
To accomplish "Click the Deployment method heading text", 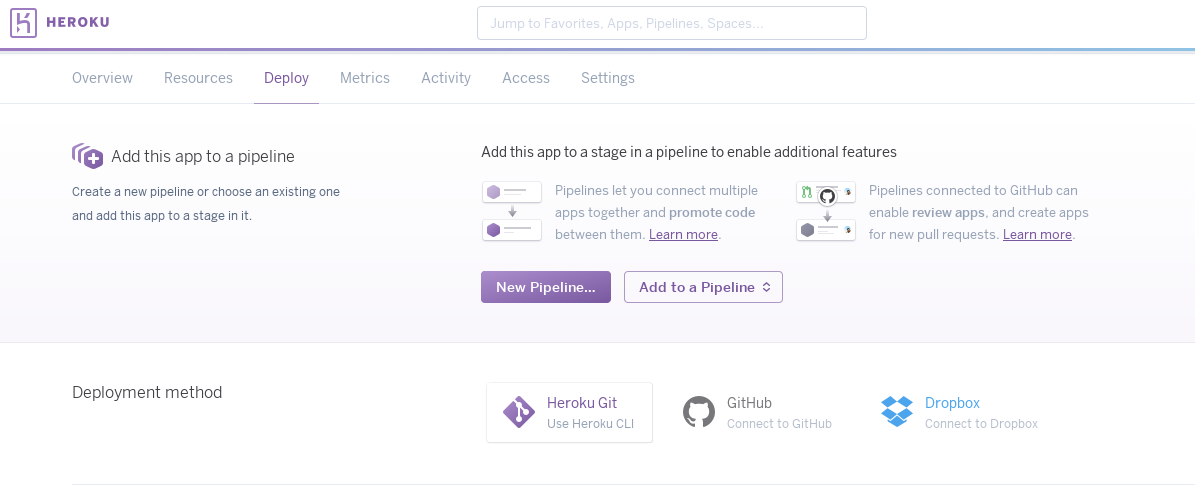I will pyautogui.click(x=147, y=393).
